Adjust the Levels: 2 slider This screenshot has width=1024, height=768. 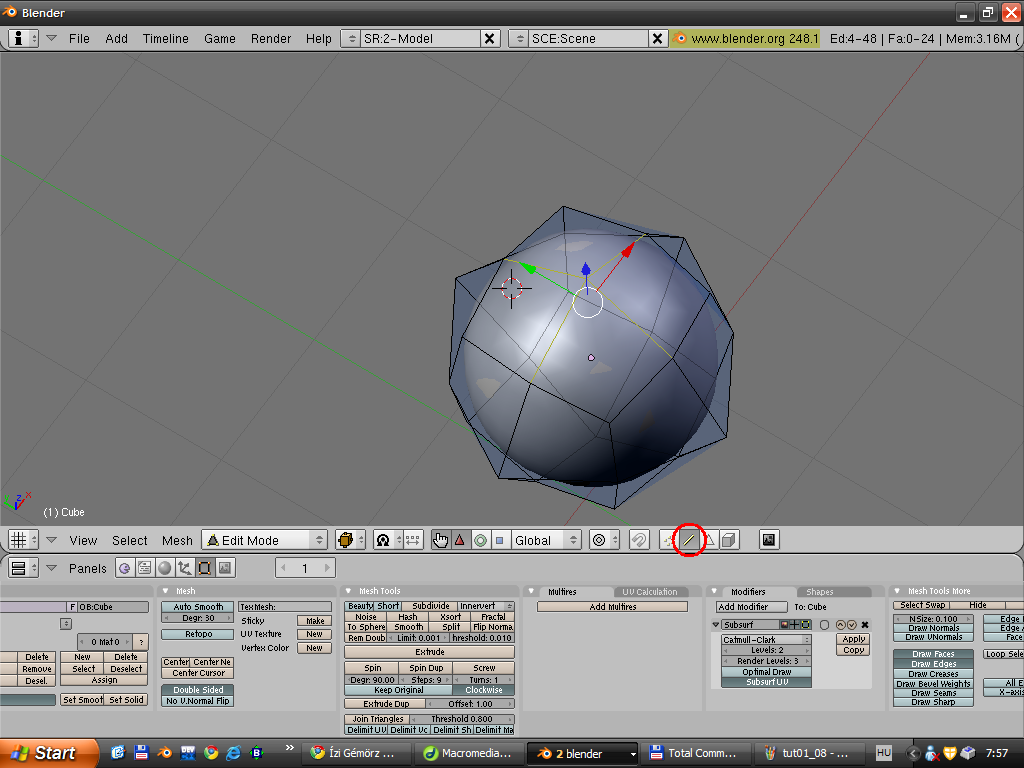766,650
